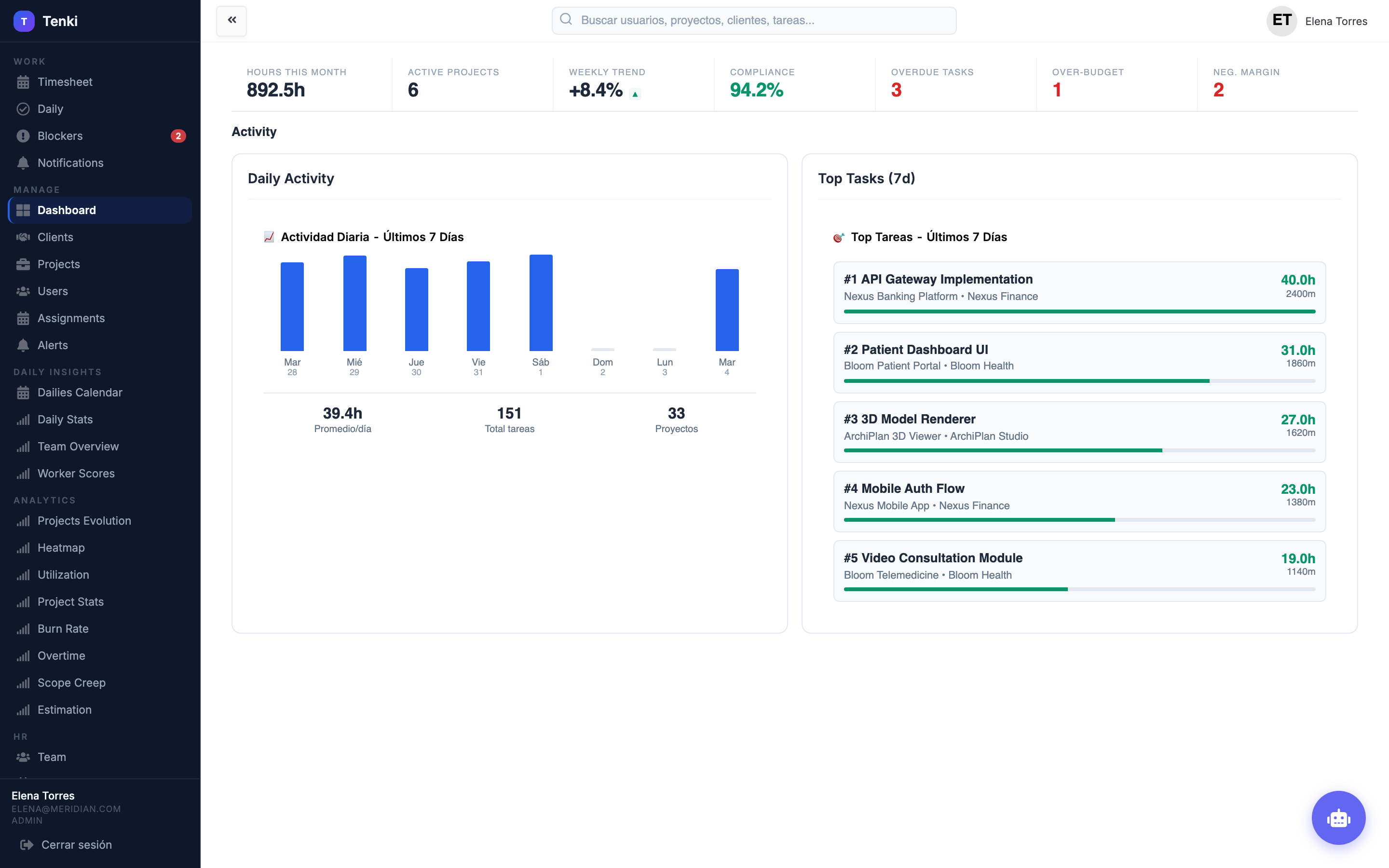1389x868 pixels.
Task: Open the #2 Patient Dashboard UI task card
Action: tap(1079, 363)
